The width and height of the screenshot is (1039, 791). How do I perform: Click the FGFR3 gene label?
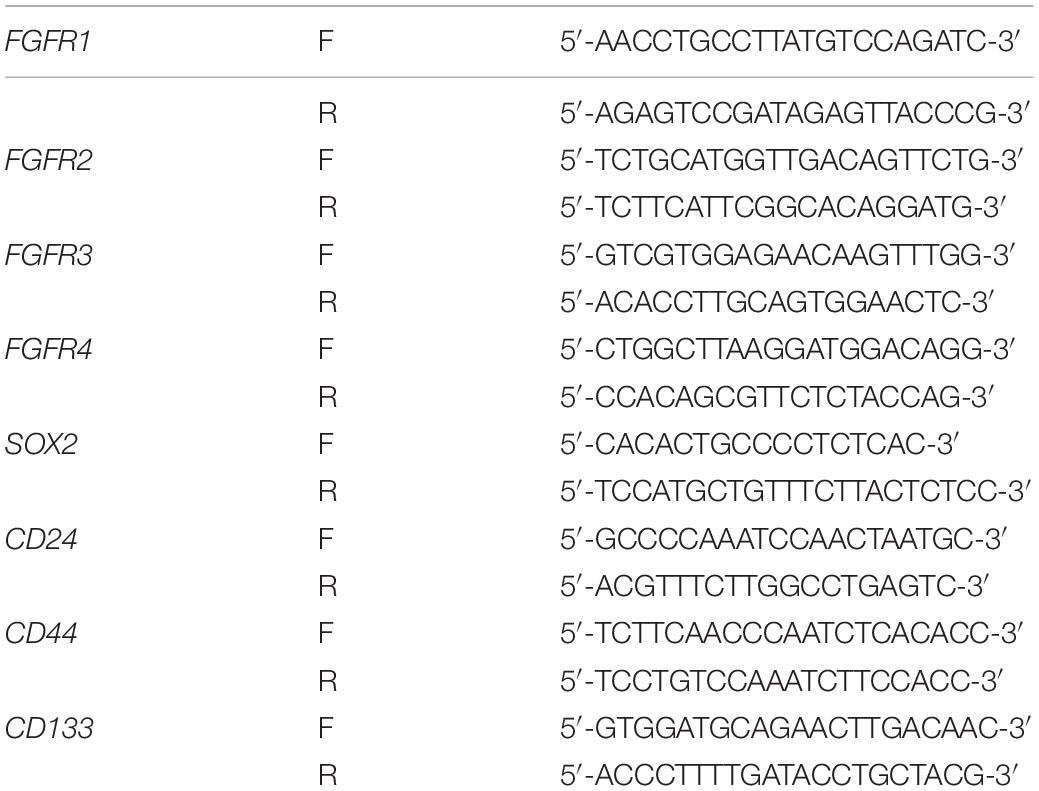pos(48,255)
